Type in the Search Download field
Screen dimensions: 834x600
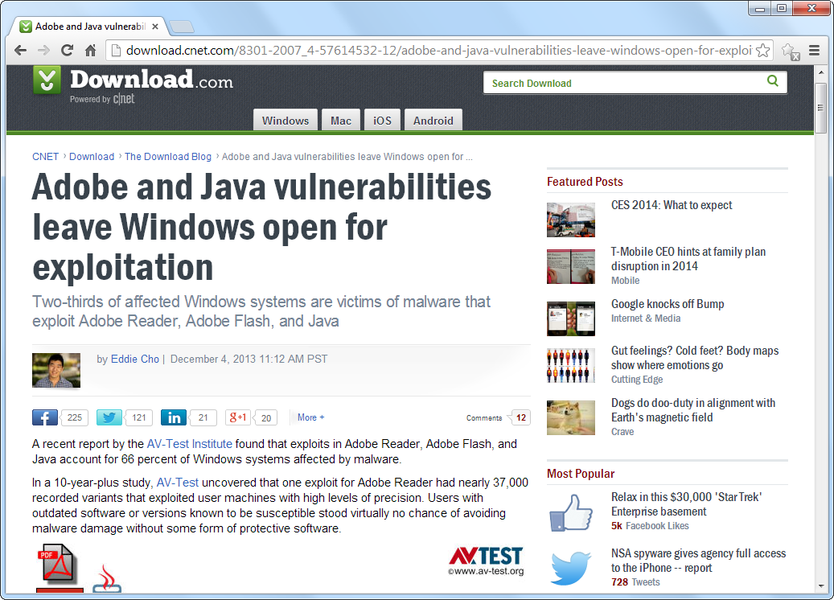(x=625, y=83)
